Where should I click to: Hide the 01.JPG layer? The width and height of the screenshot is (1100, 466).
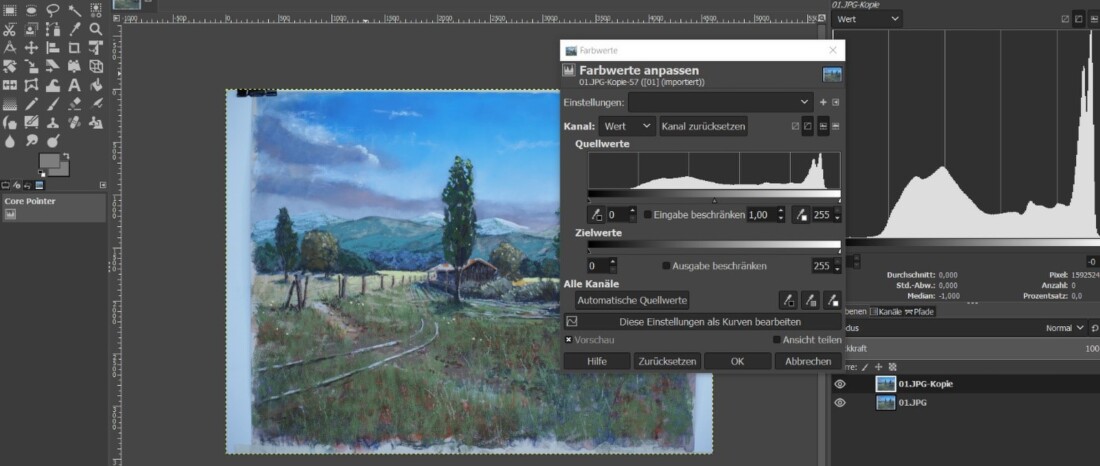coord(840,403)
